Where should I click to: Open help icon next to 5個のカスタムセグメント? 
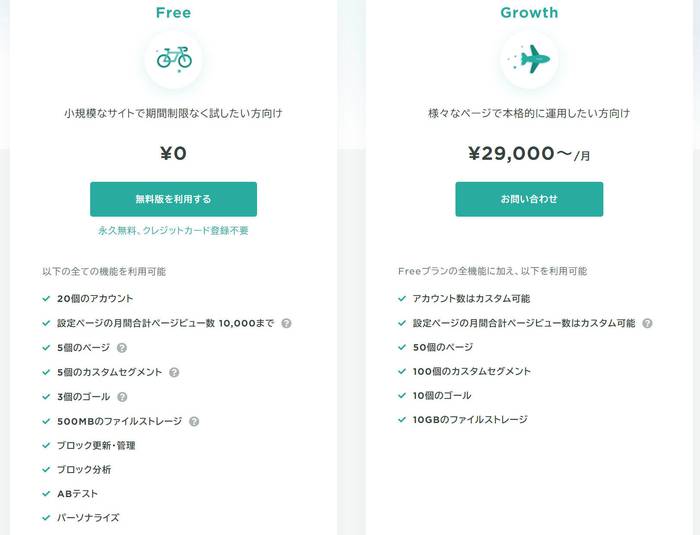point(174,372)
